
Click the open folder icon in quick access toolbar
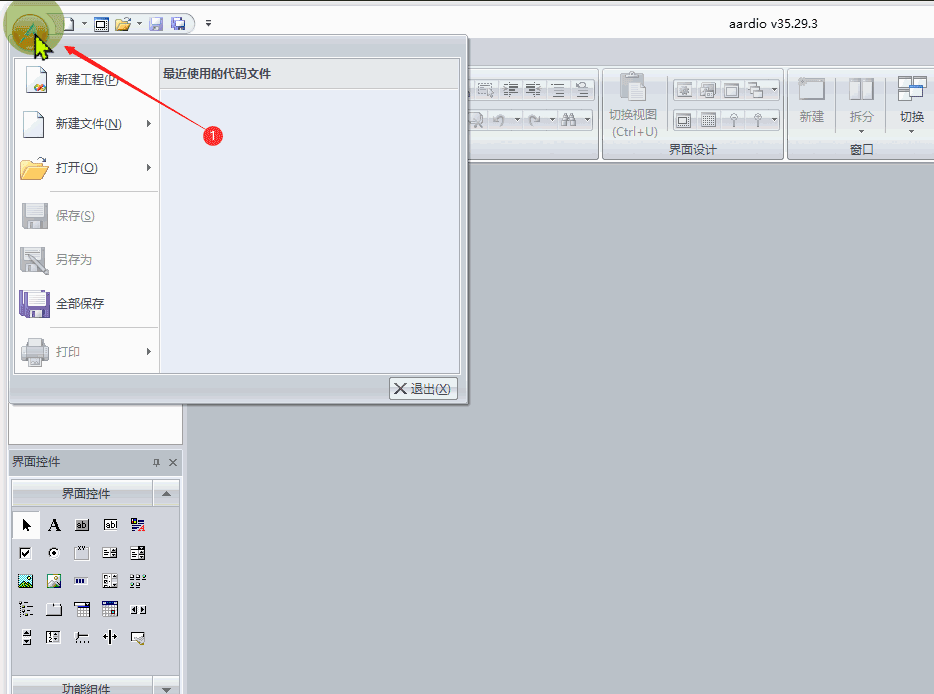[123, 24]
